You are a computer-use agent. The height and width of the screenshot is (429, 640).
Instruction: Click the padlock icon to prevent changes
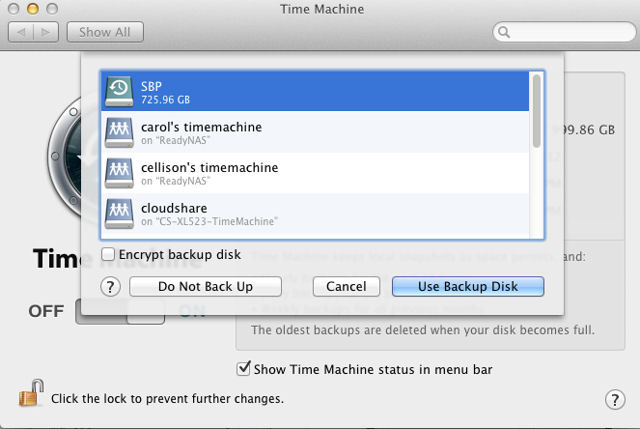coord(31,393)
